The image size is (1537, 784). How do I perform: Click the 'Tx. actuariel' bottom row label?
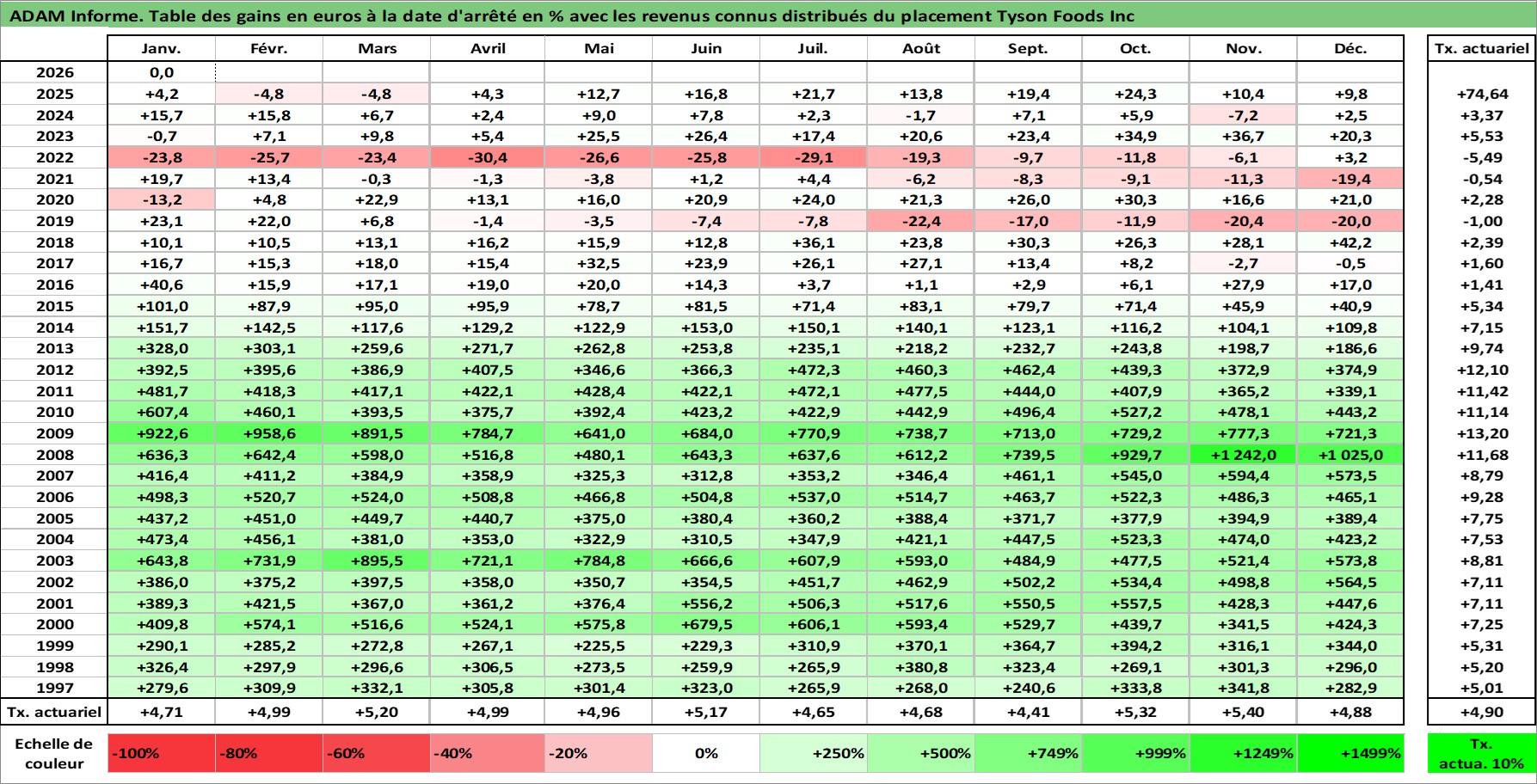coord(54,712)
